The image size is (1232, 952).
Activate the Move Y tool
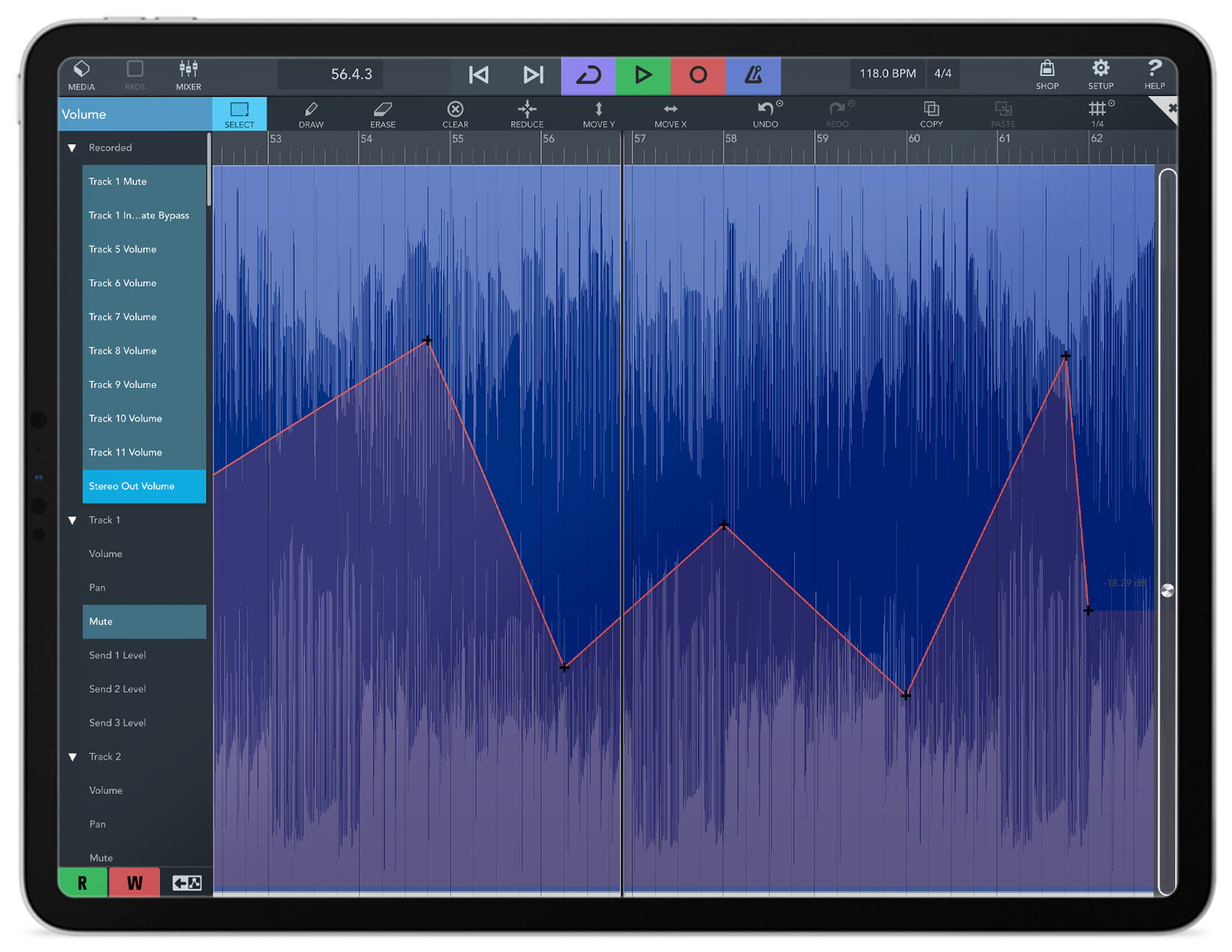pos(598,114)
